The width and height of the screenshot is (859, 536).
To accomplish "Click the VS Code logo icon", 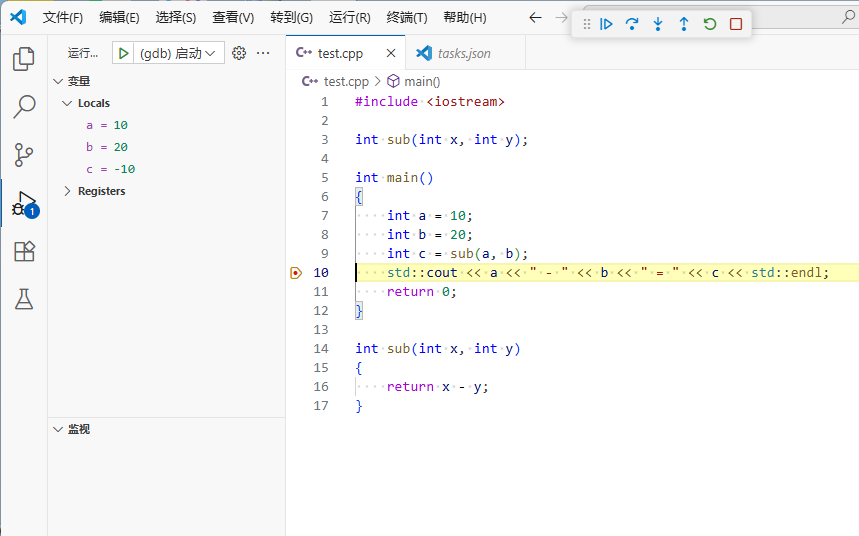I will (18, 17).
